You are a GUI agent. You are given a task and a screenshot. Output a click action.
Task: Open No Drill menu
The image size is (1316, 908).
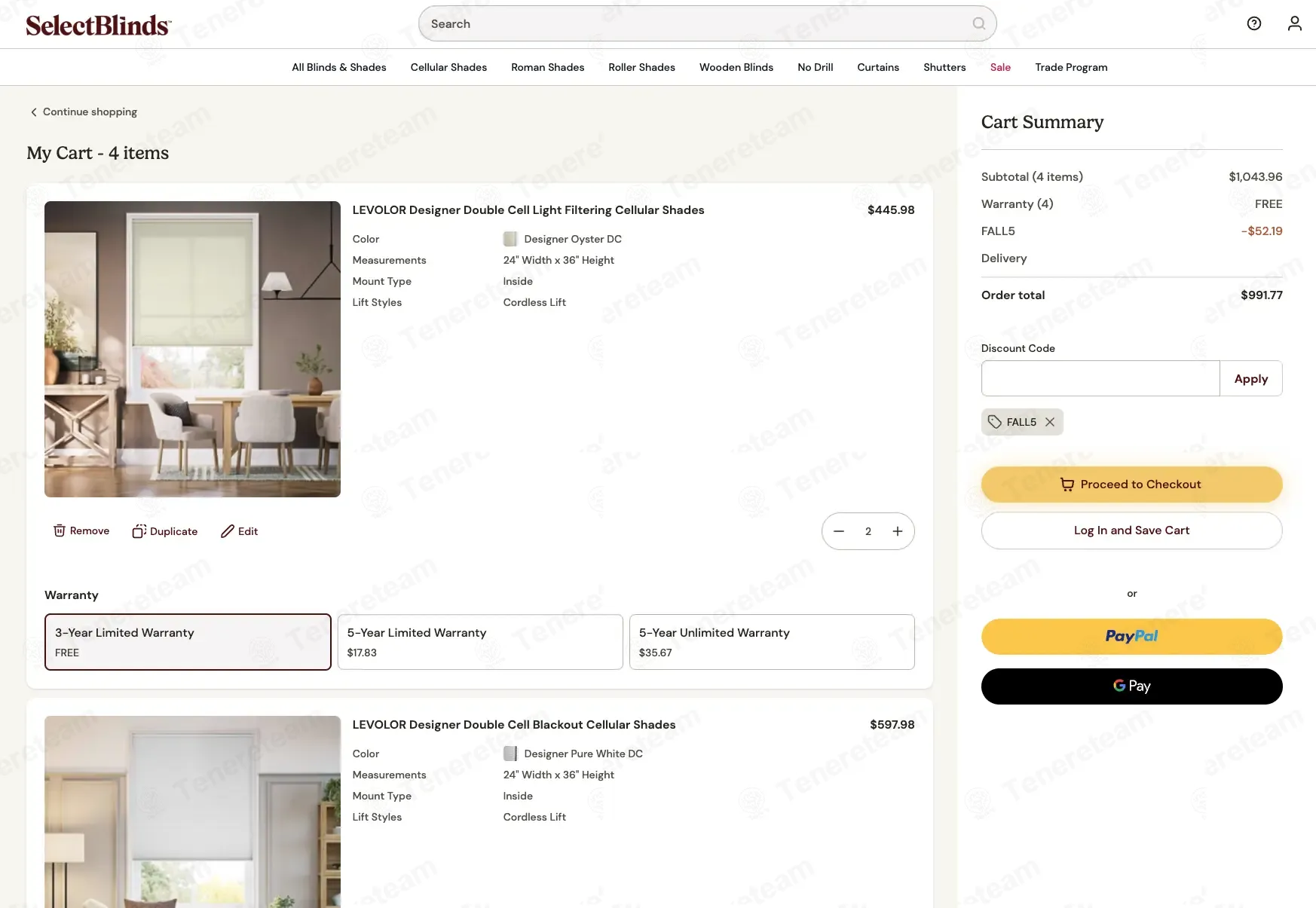click(816, 67)
